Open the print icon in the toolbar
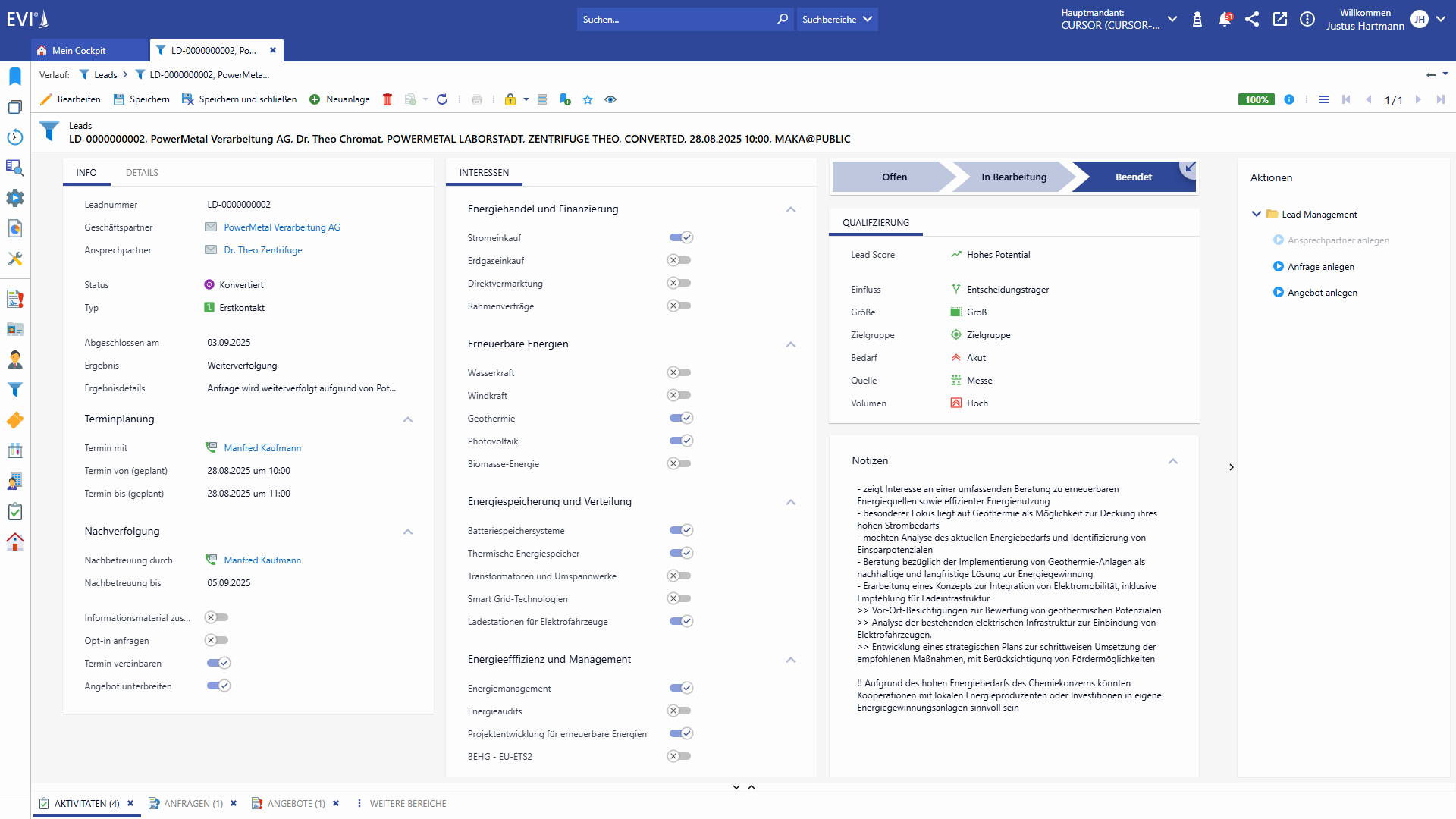 tap(477, 99)
